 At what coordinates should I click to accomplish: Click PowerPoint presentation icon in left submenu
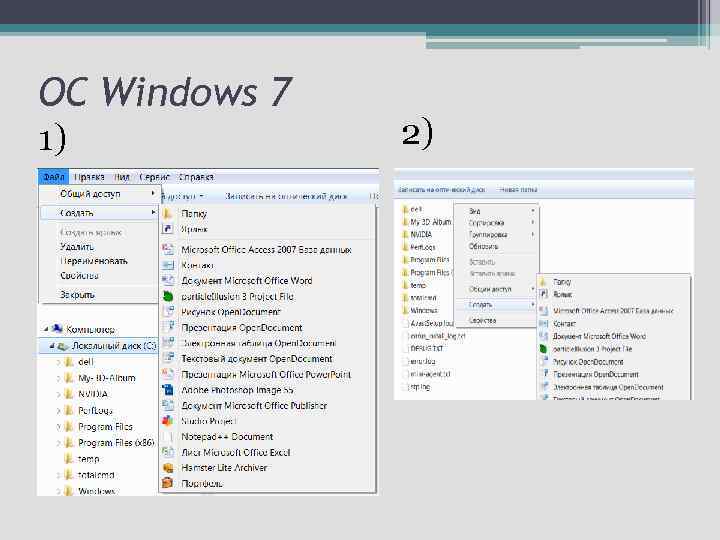168,374
